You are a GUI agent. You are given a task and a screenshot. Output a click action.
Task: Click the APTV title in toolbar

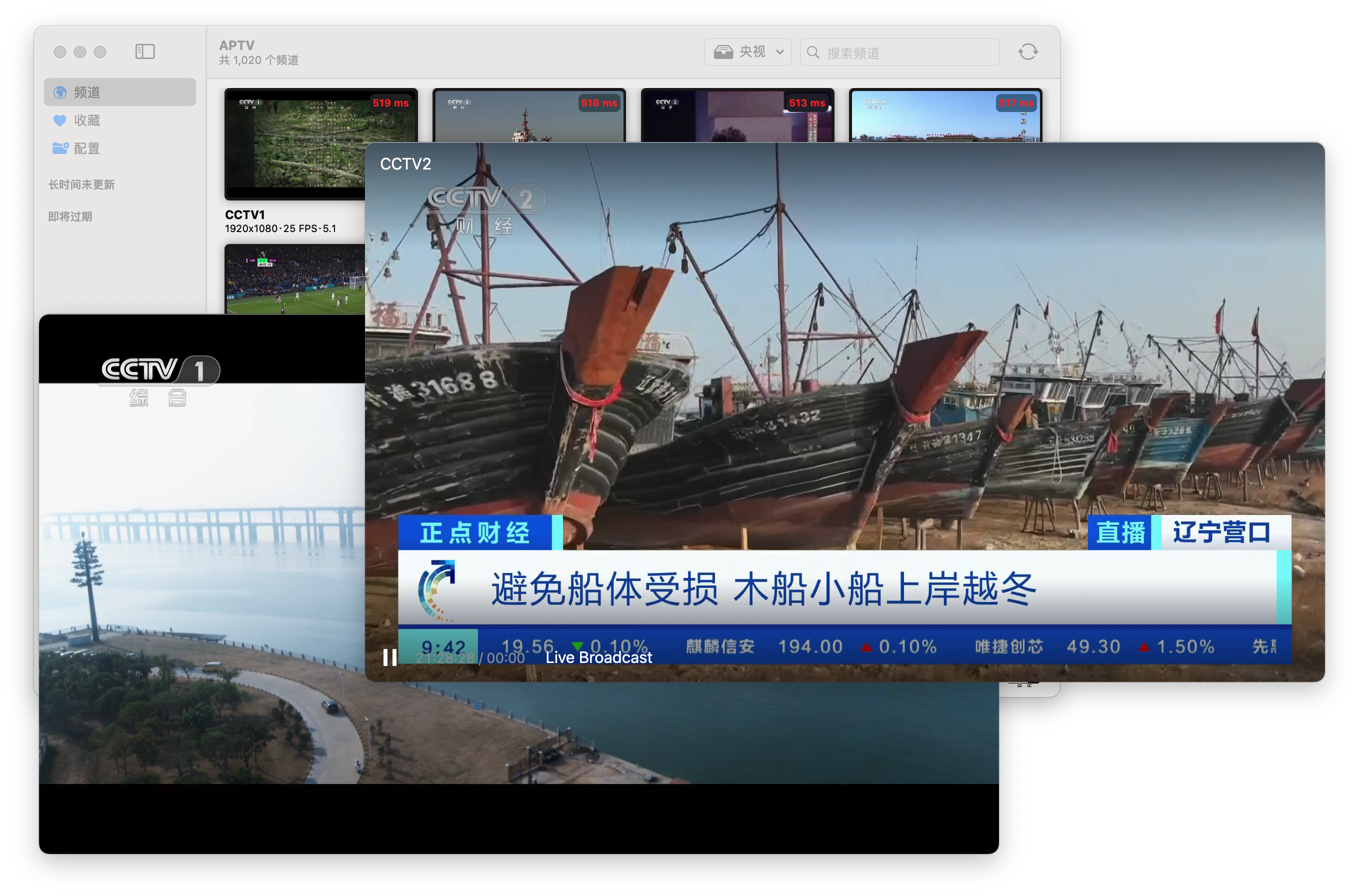click(x=236, y=45)
